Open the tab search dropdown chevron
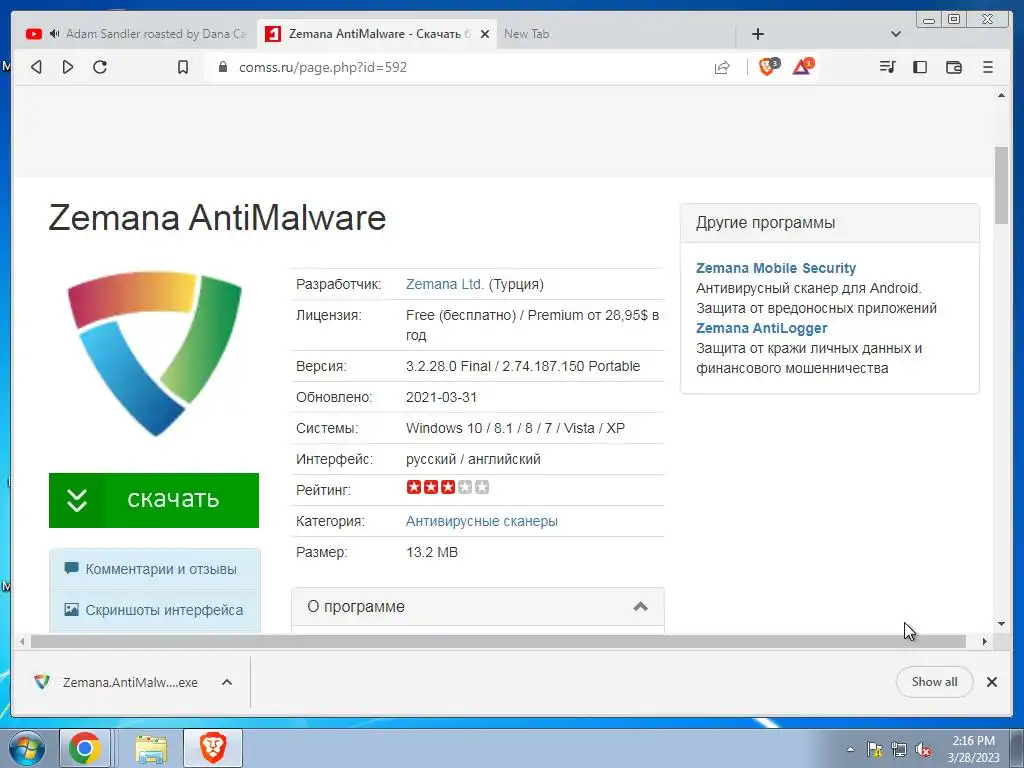The height and width of the screenshot is (768, 1024). [x=896, y=34]
